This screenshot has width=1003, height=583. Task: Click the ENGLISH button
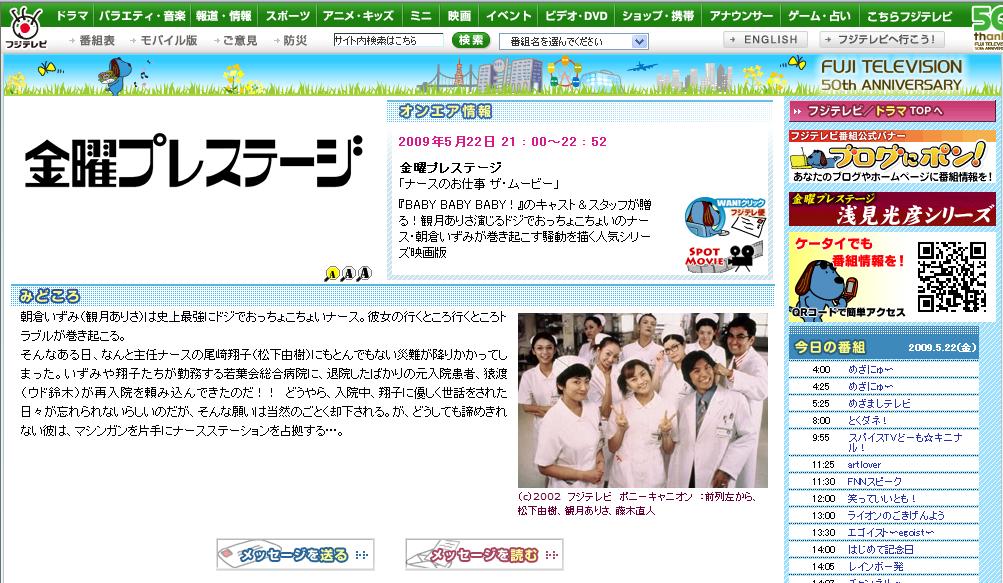click(x=765, y=40)
